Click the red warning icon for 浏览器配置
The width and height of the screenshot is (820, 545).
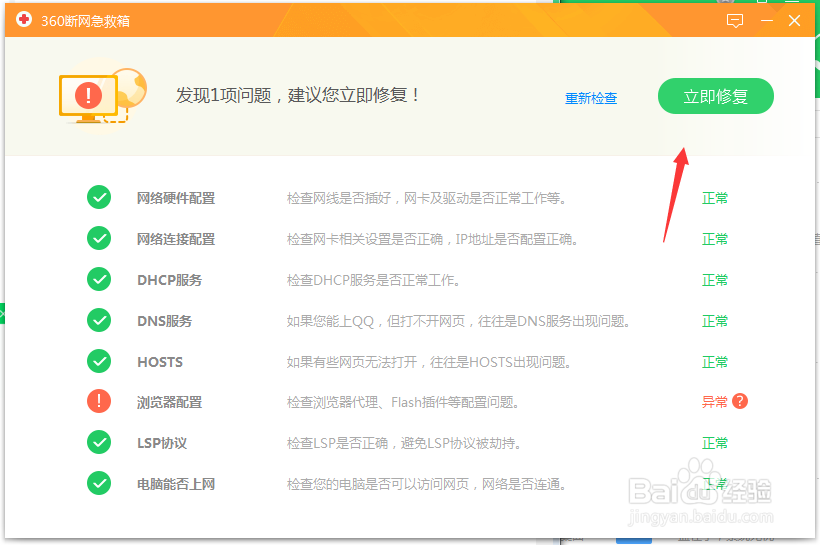pyautogui.click(x=99, y=402)
